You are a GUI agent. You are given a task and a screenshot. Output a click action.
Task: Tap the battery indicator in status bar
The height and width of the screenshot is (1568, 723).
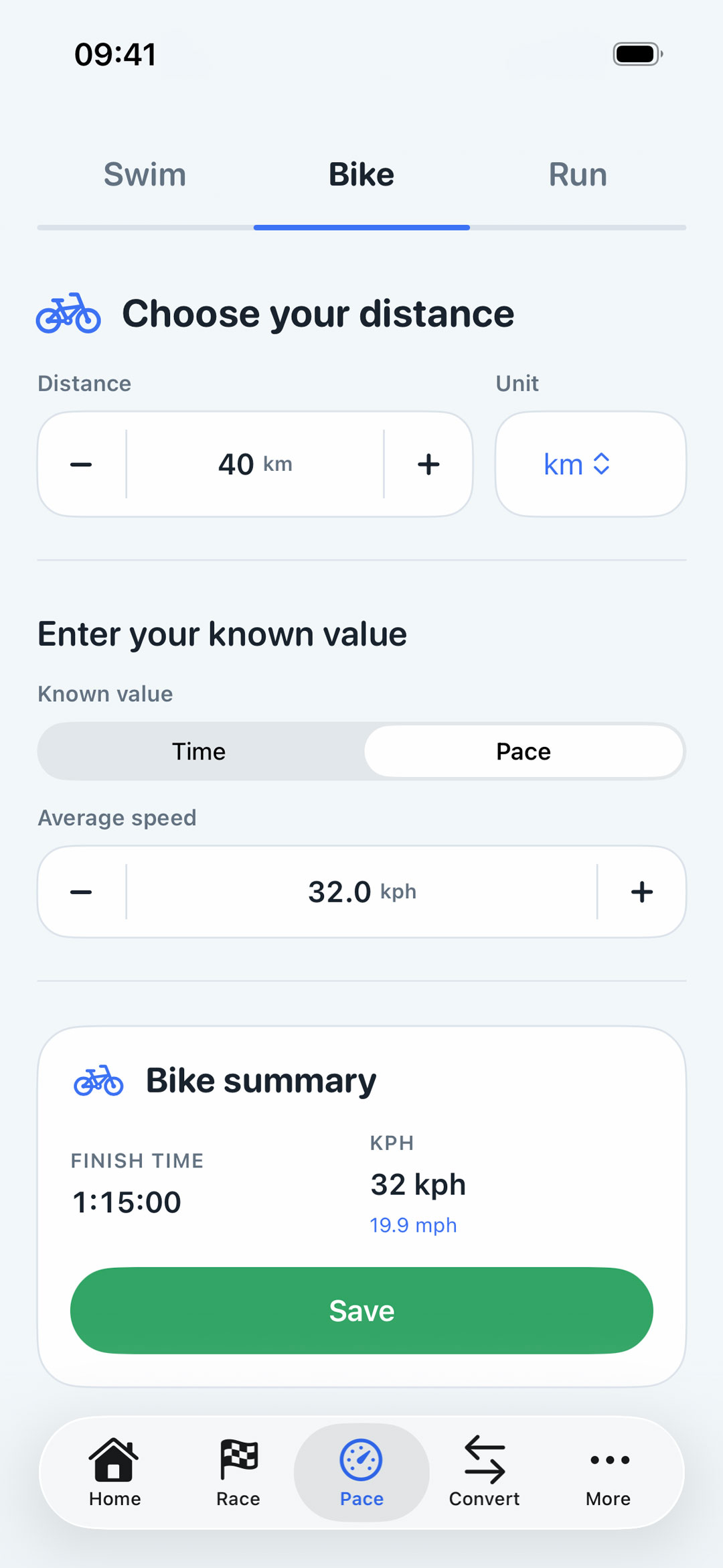637,54
